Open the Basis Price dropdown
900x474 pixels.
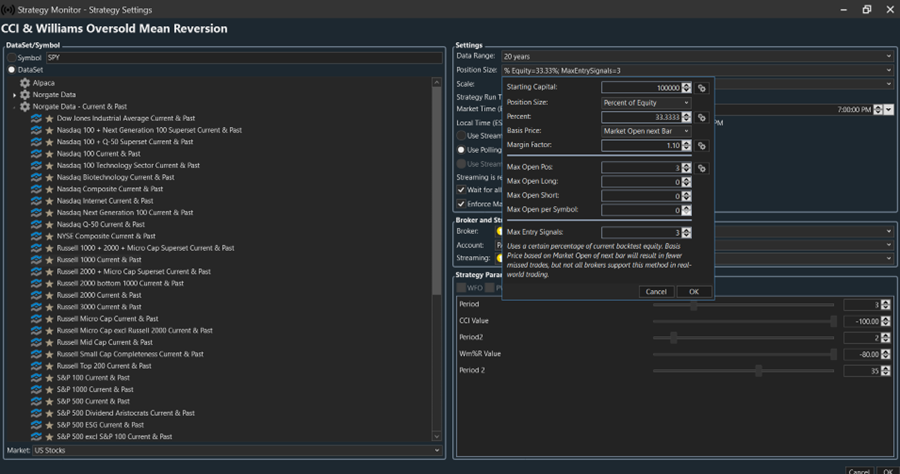(646, 131)
